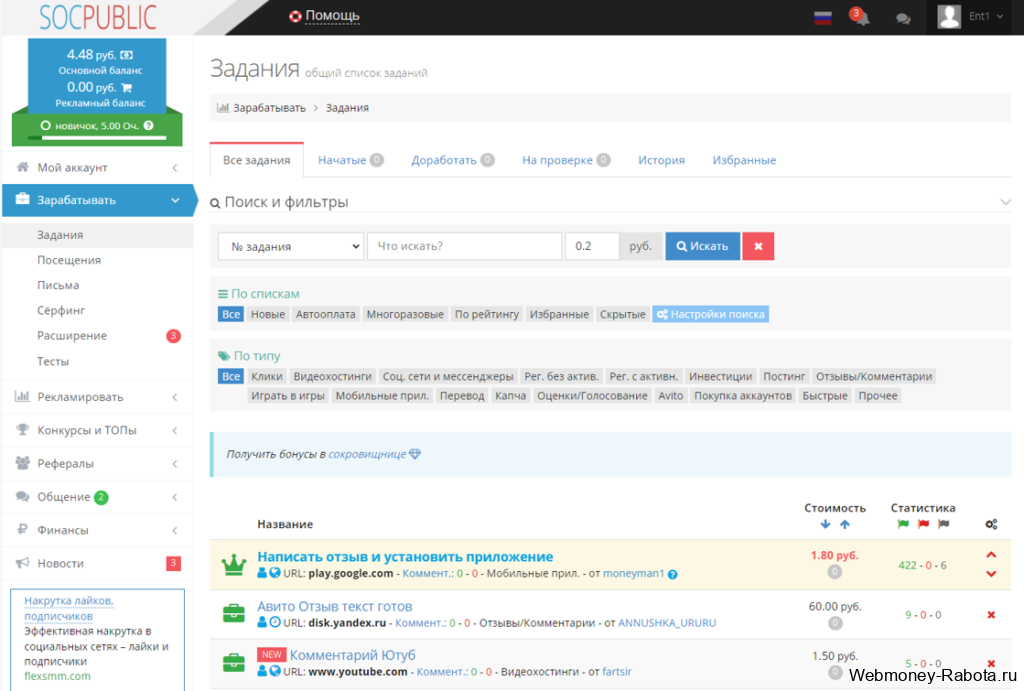Click the briefcase icon of Комментарий Ютуб task
Screen dimensions: 1024x691
[233, 662]
